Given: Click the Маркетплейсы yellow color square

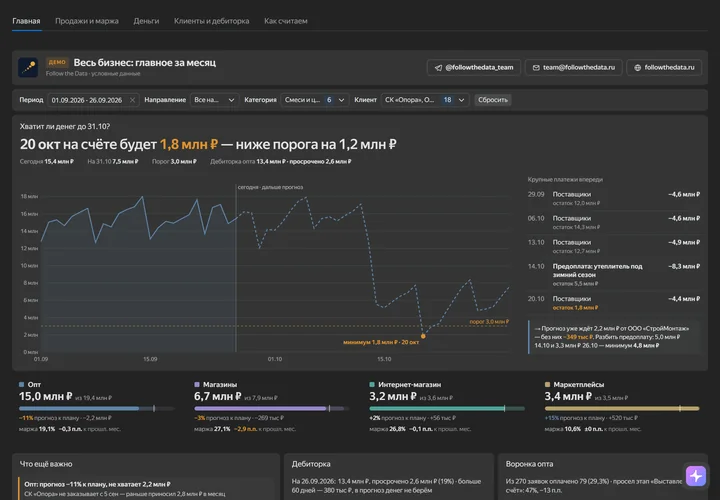Looking at the screenshot, I should 547,384.
